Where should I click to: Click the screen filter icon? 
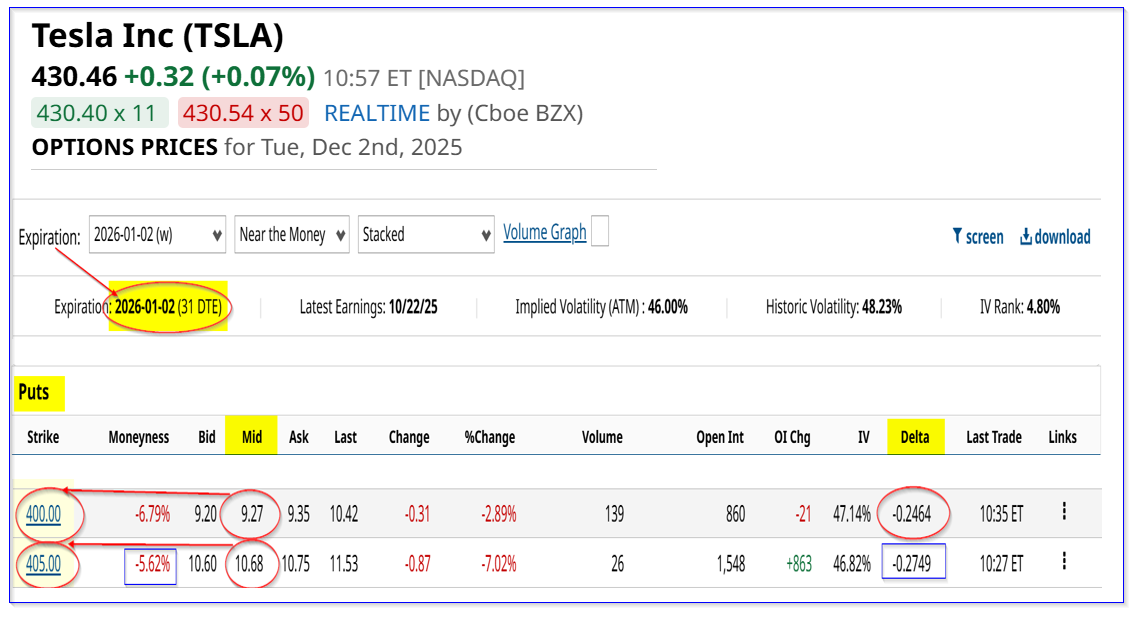pyautogui.click(x=957, y=237)
